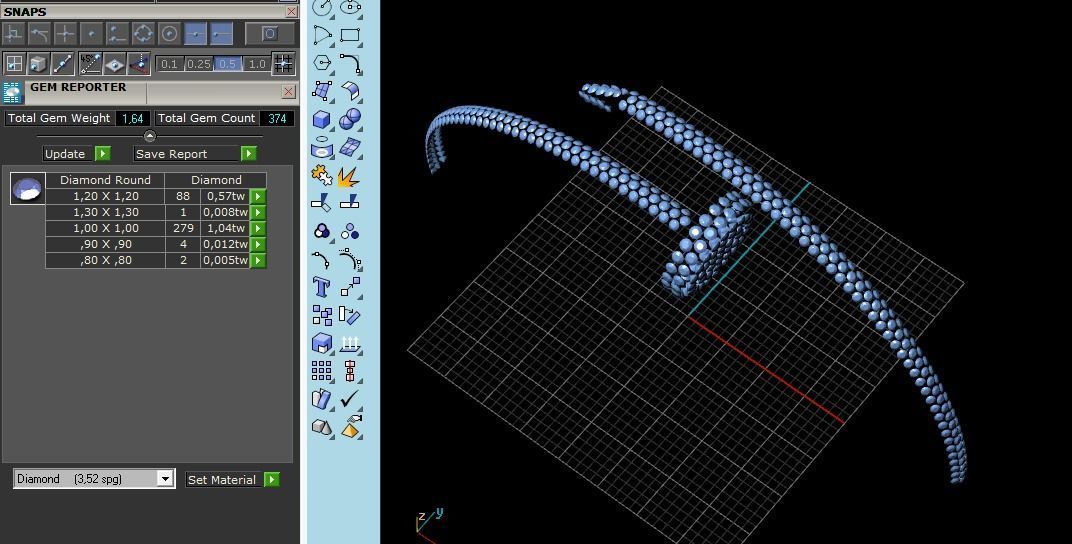Viewport: 1072px width, 544px height.
Task: Choose the control-point curve tool
Action: [x=322, y=35]
